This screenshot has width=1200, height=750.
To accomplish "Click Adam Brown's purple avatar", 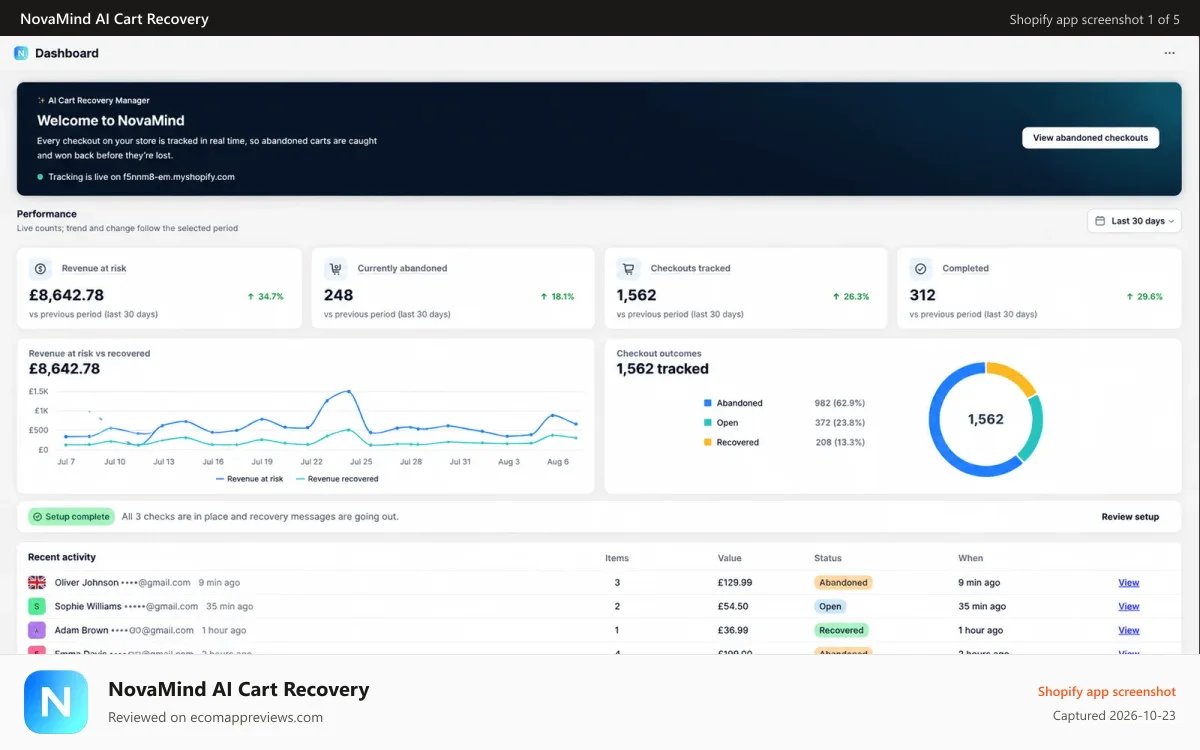I will coord(37,630).
